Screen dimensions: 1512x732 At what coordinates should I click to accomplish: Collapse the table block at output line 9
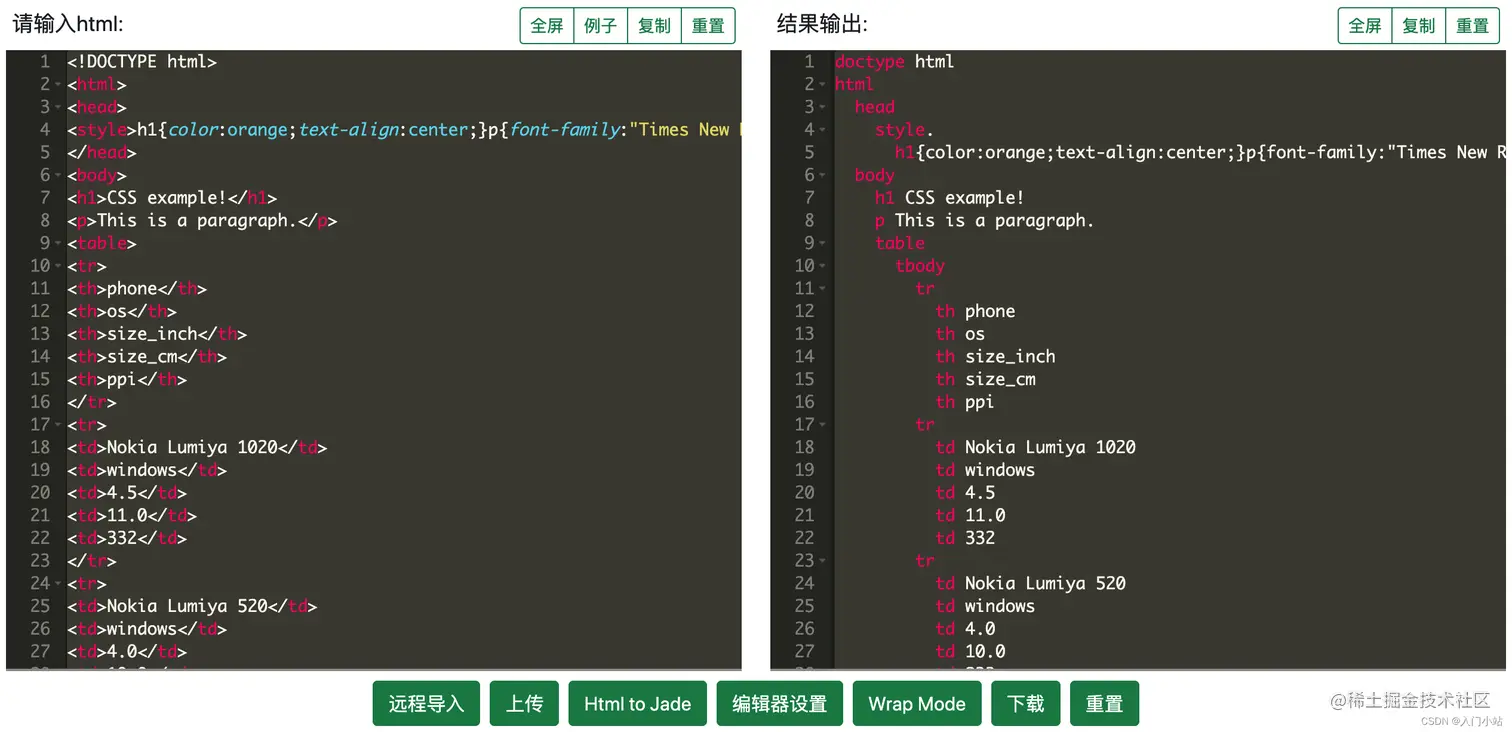[823, 244]
